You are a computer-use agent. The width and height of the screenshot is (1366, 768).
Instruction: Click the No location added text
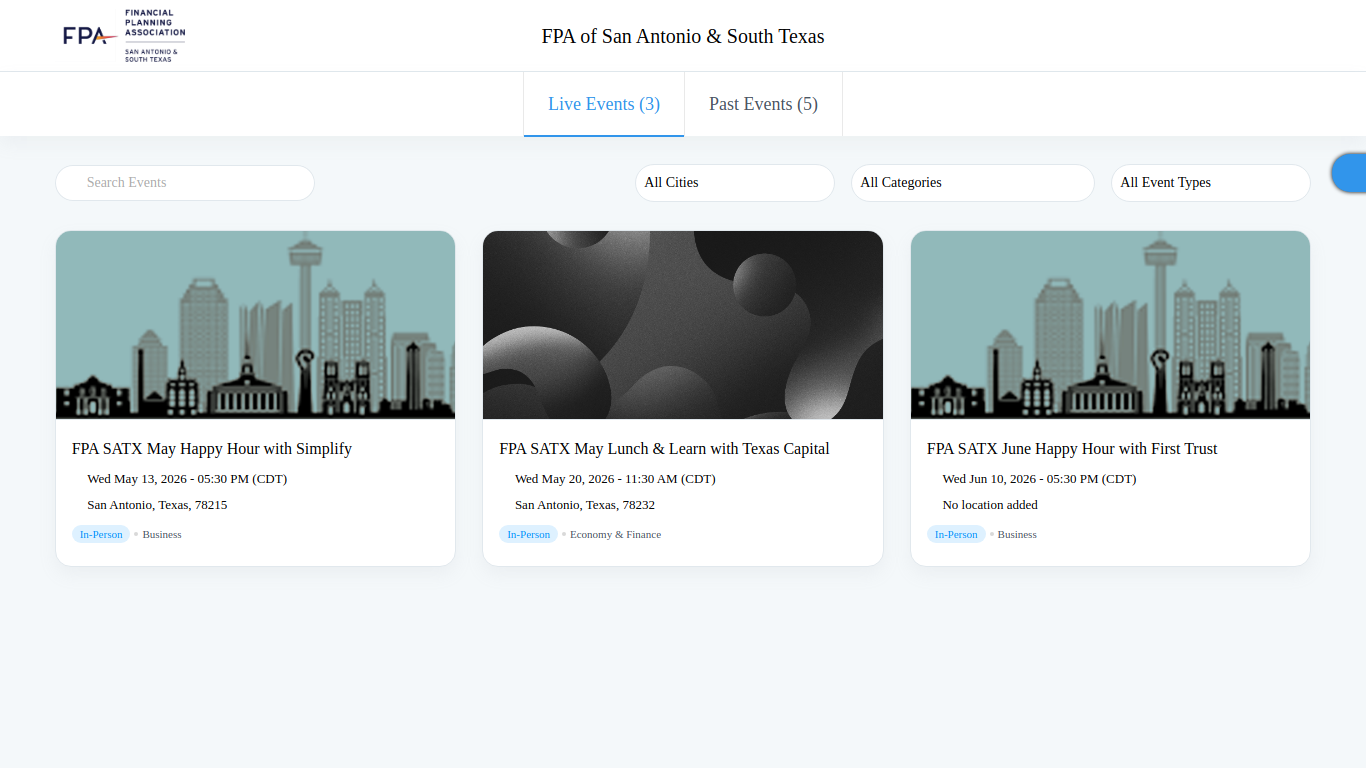tap(990, 505)
